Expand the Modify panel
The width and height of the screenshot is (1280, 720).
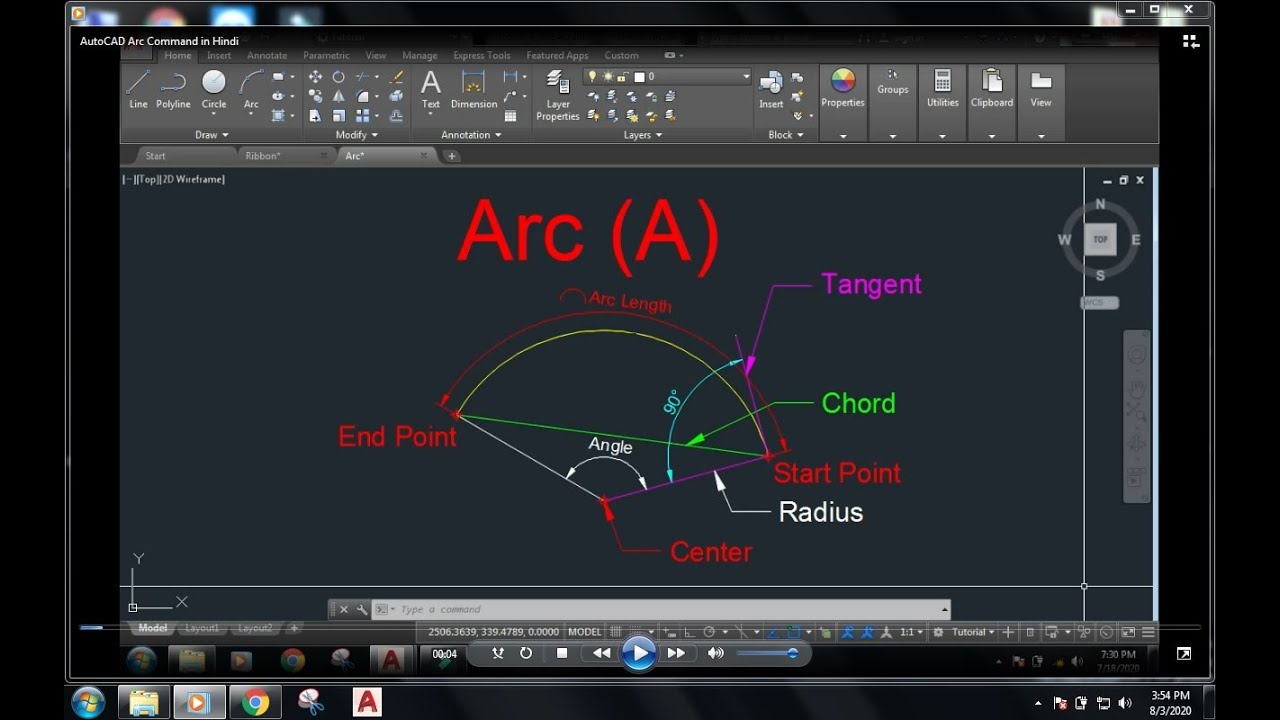click(x=357, y=134)
